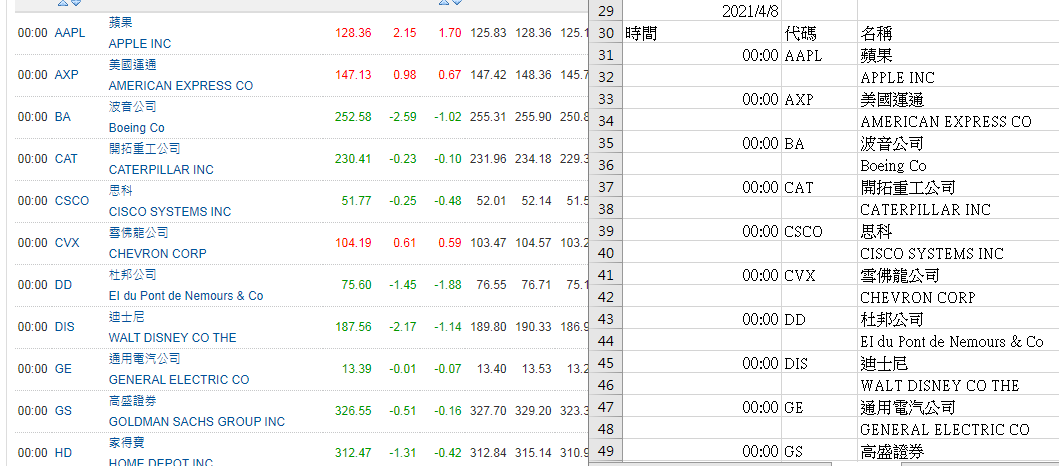Open the HD ticker link on the web page

point(63,452)
